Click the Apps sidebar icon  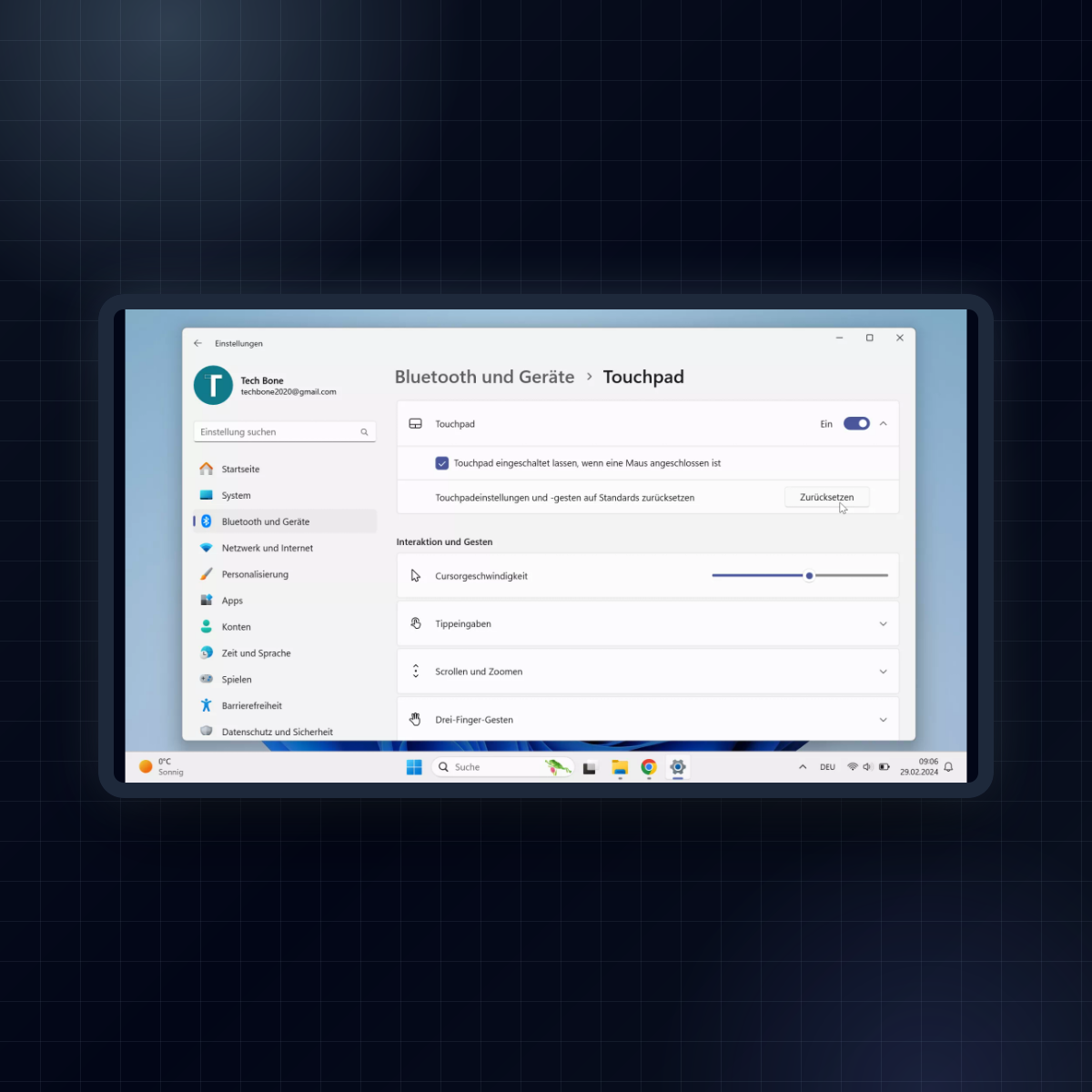pyautogui.click(x=207, y=601)
